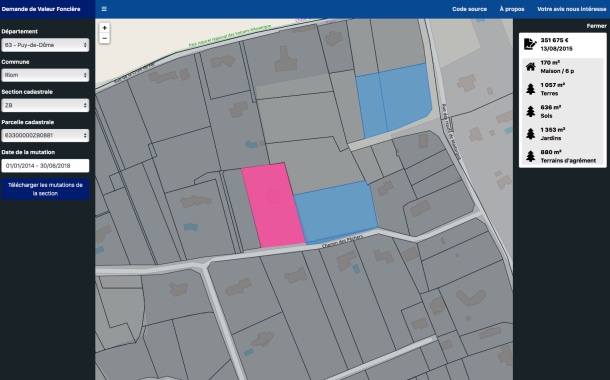Zoom in with the plus button

point(104,28)
